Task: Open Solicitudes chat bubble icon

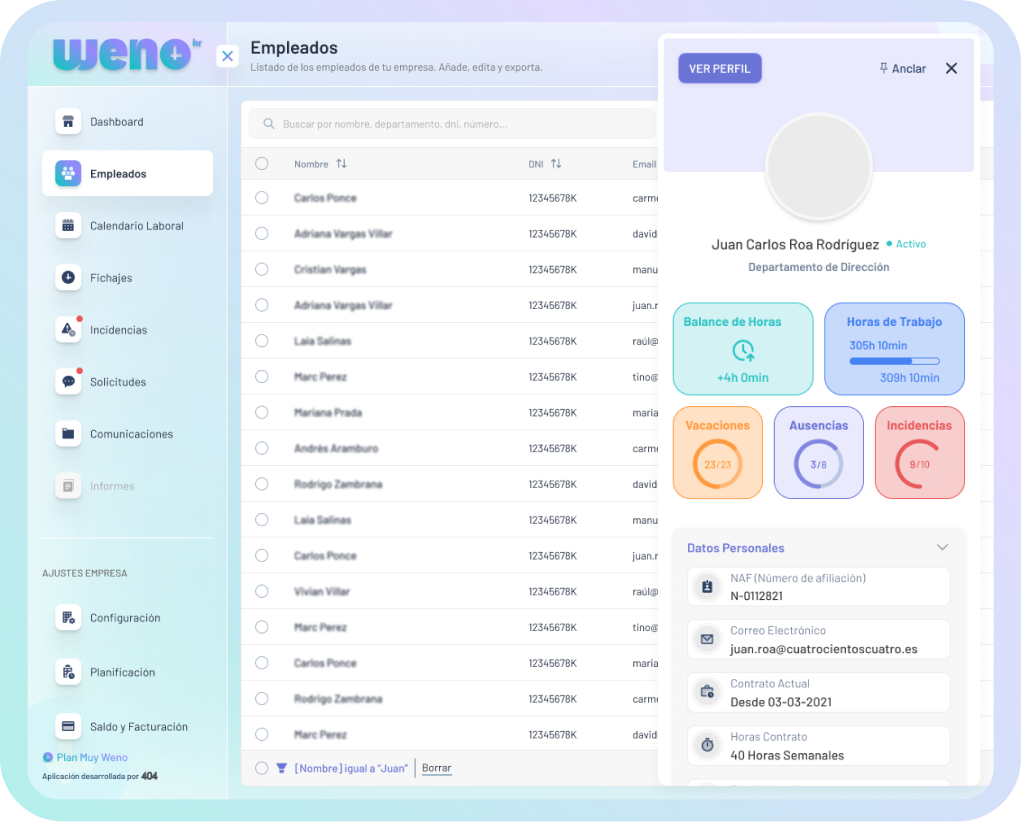Action: [68, 382]
